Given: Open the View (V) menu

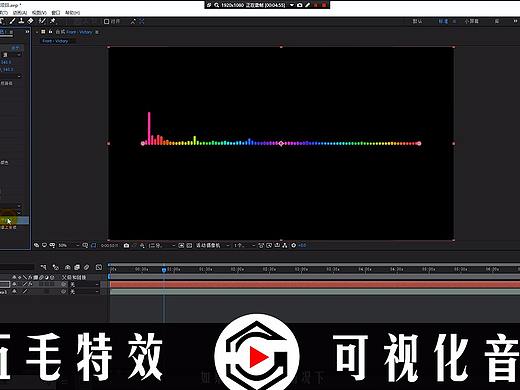Looking at the screenshot, I should click(39, 13).
